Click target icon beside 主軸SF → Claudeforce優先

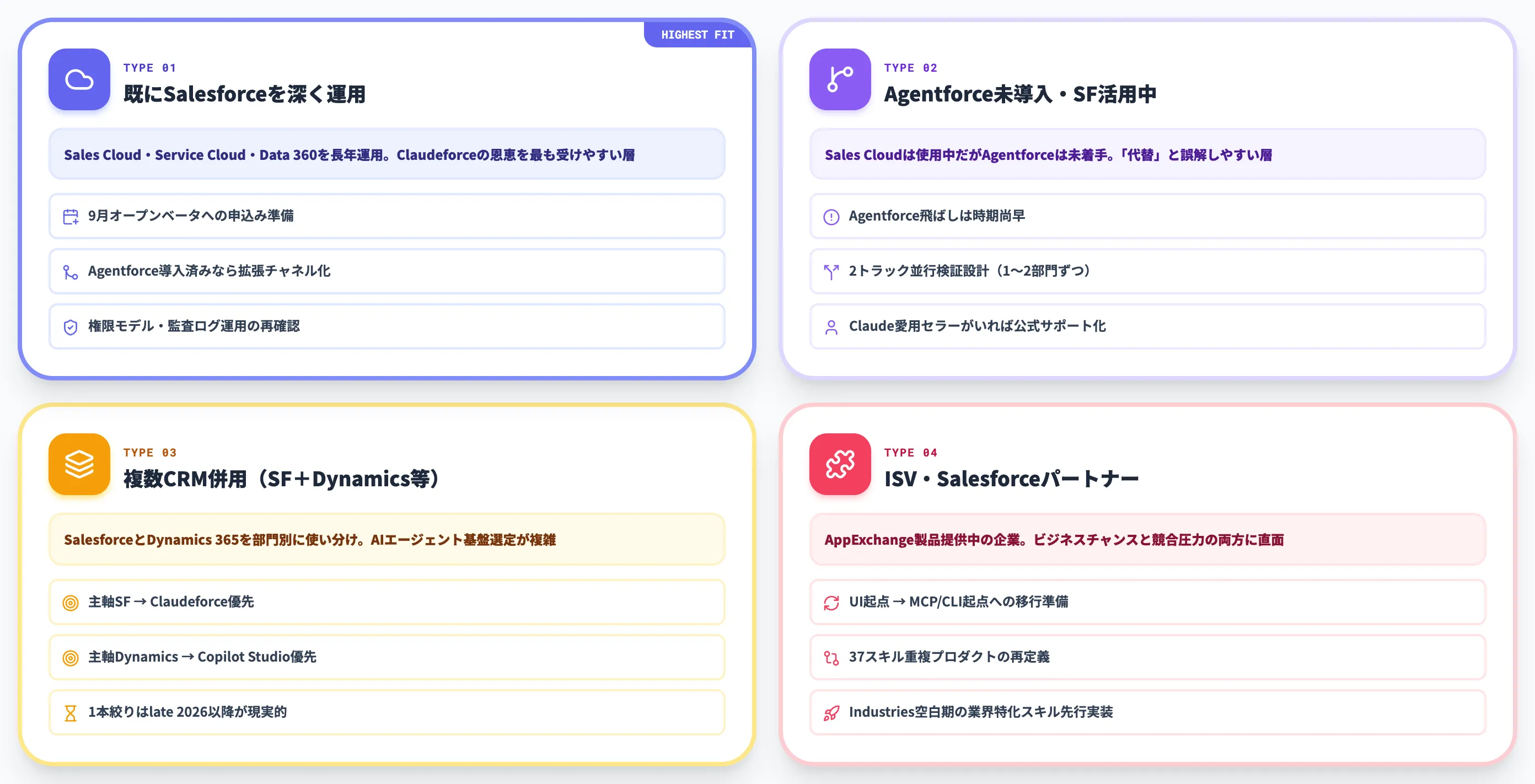[71, 602]
